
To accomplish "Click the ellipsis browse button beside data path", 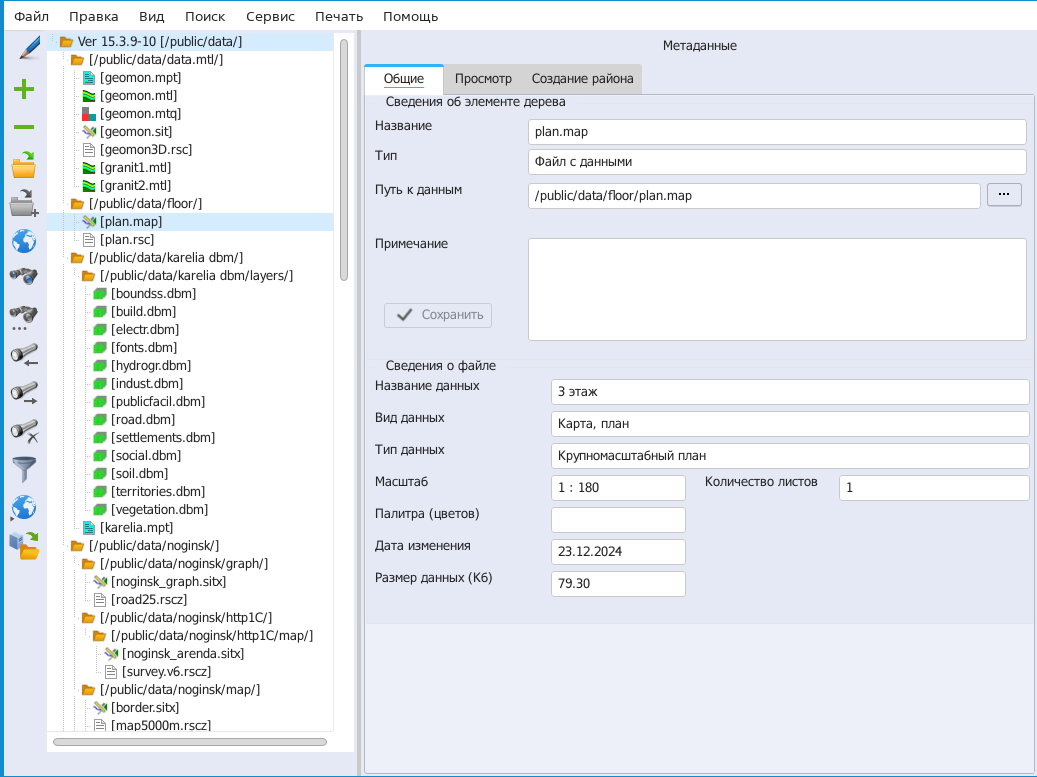I will coord(1004,195).
